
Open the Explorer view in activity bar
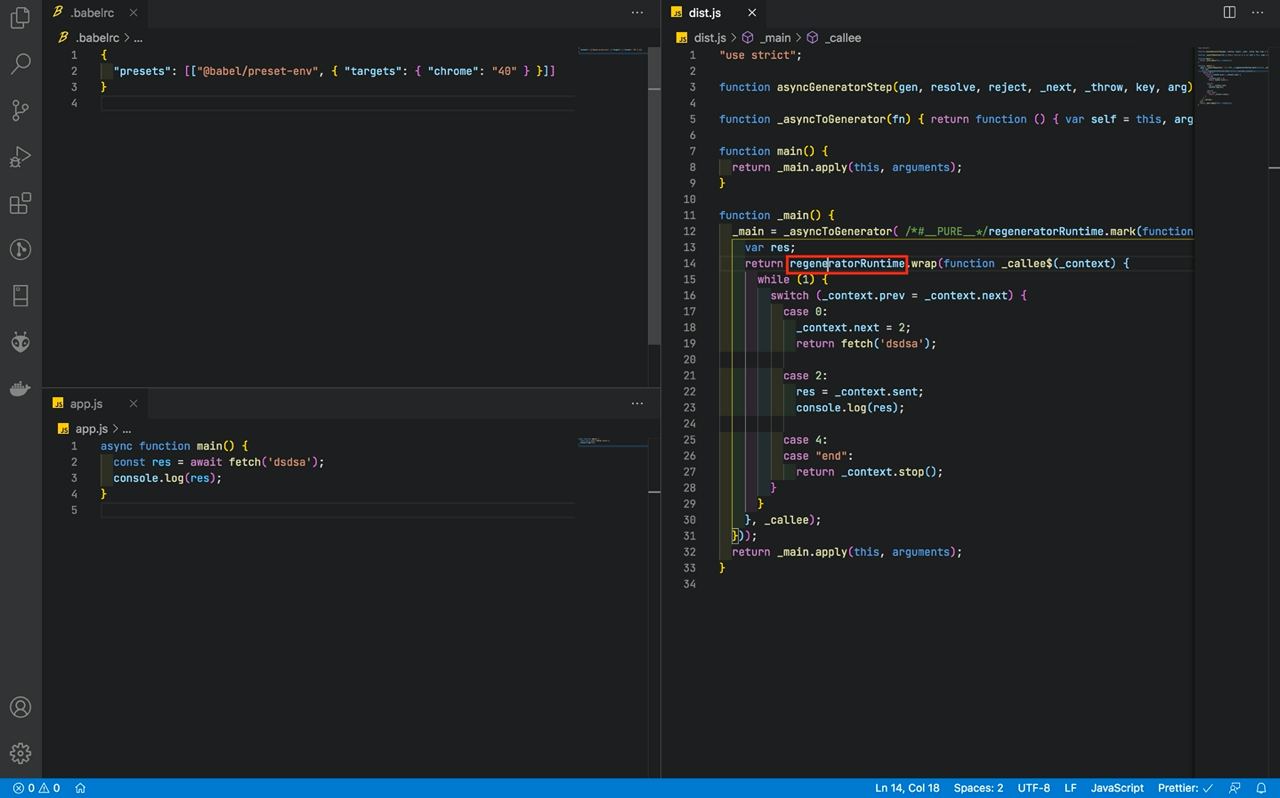[x=20, y=18]
